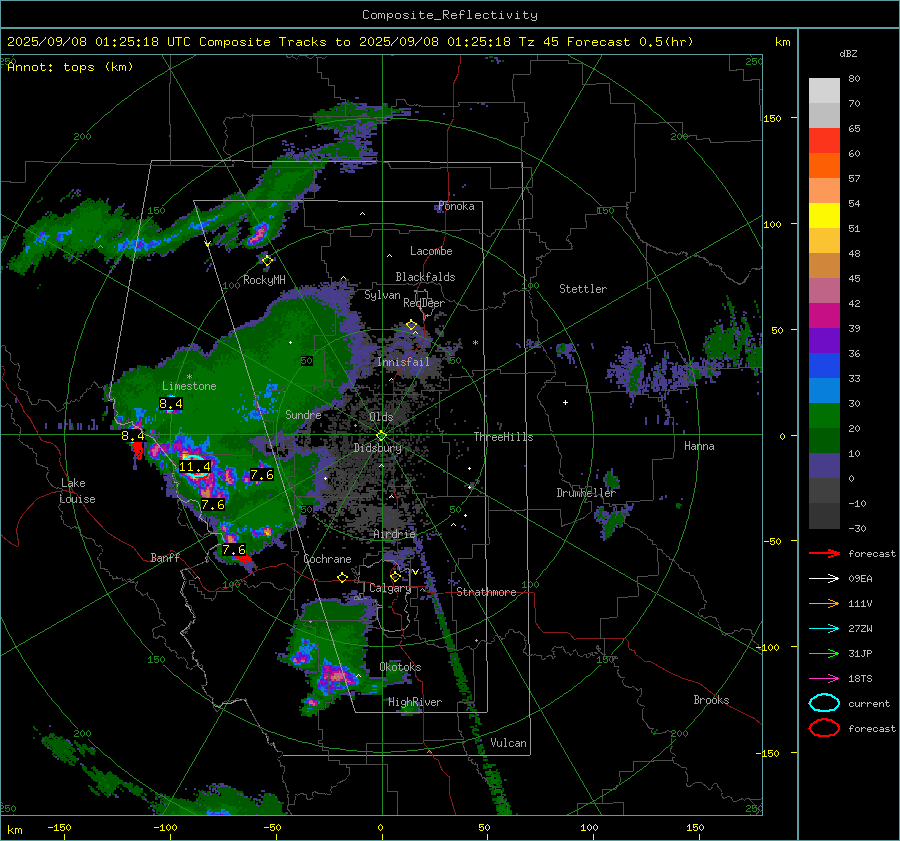Click the yellow diamond marker above Calgary

[x=395, y=576]
